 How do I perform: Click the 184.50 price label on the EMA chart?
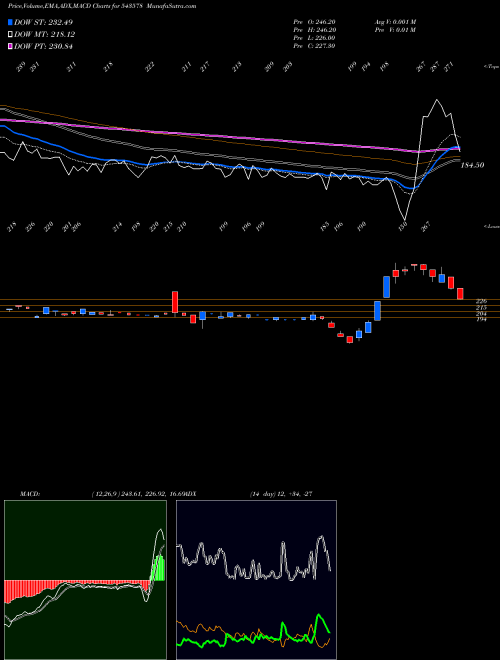[472, 165]
